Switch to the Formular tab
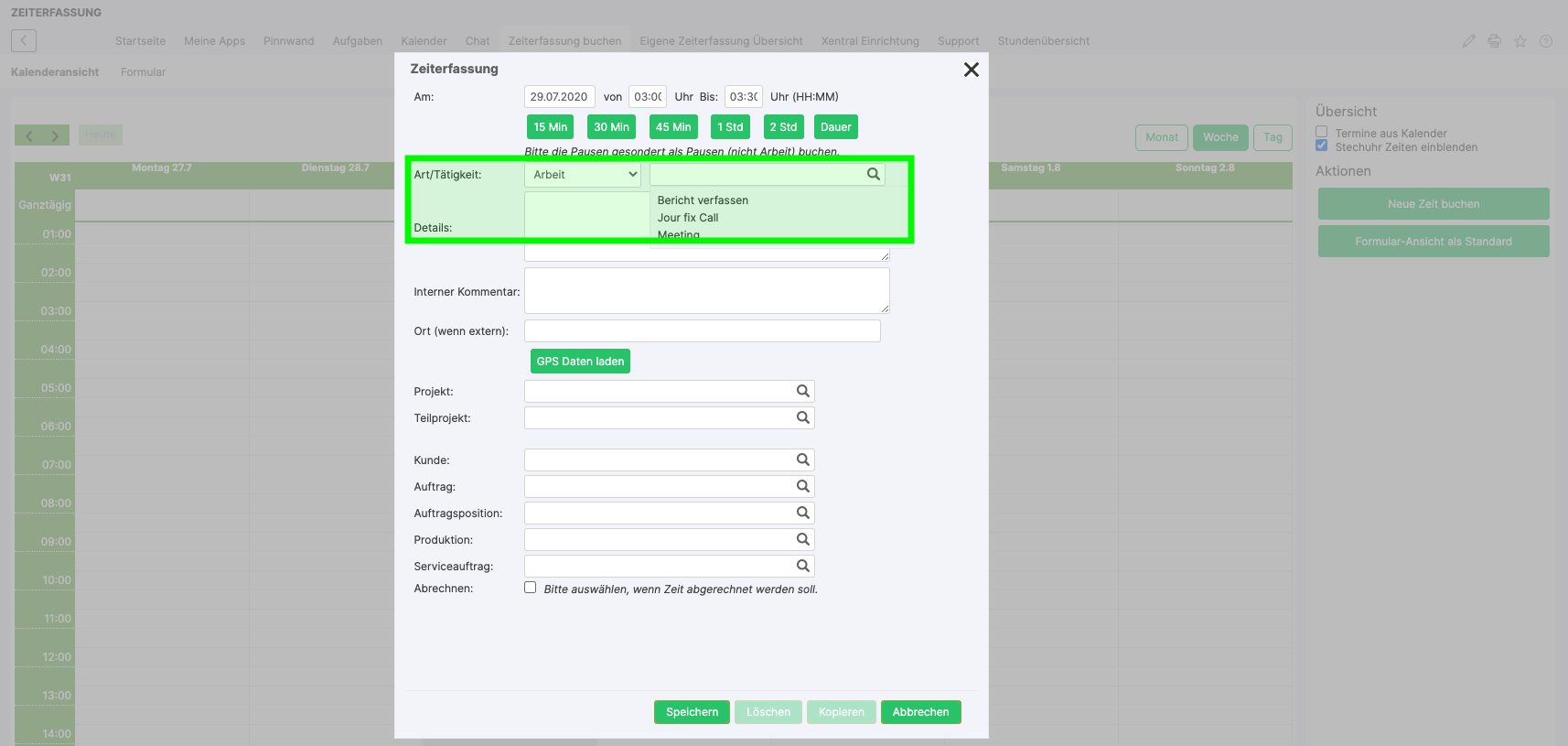The height and width of the screenshot is (746, 1568). 143,72
